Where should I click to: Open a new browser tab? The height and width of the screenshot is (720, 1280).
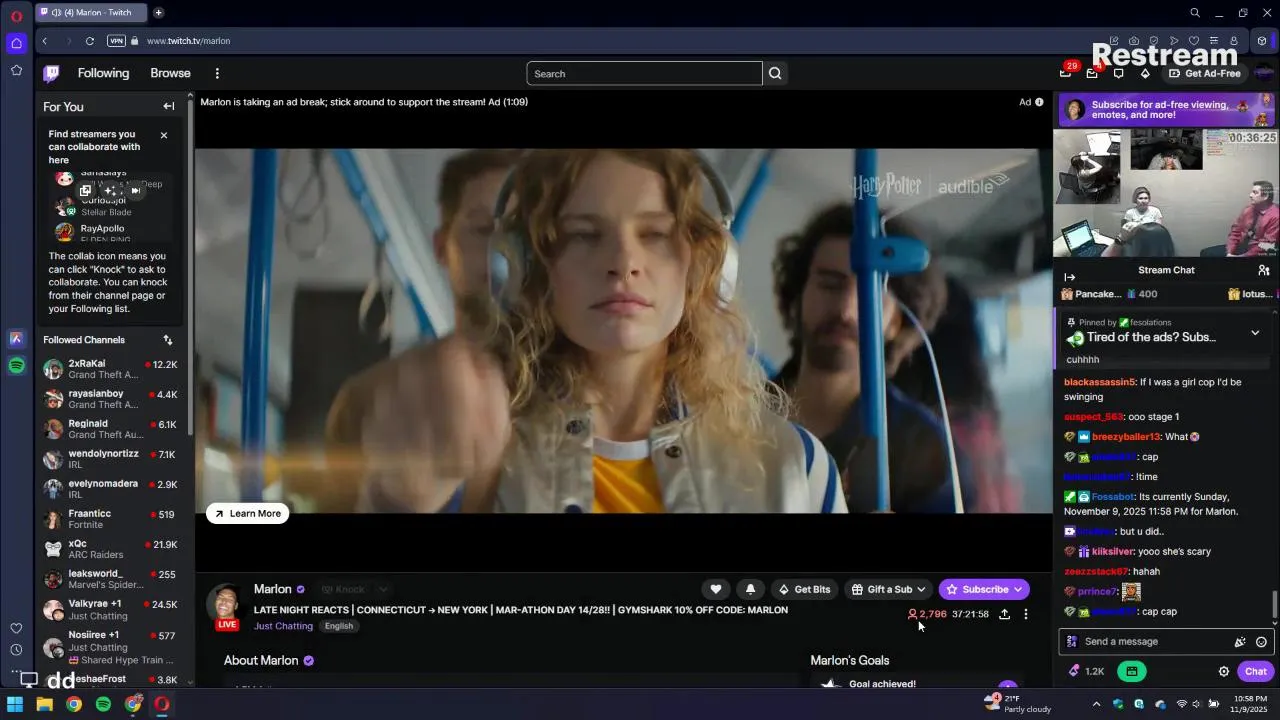(158, 13)
